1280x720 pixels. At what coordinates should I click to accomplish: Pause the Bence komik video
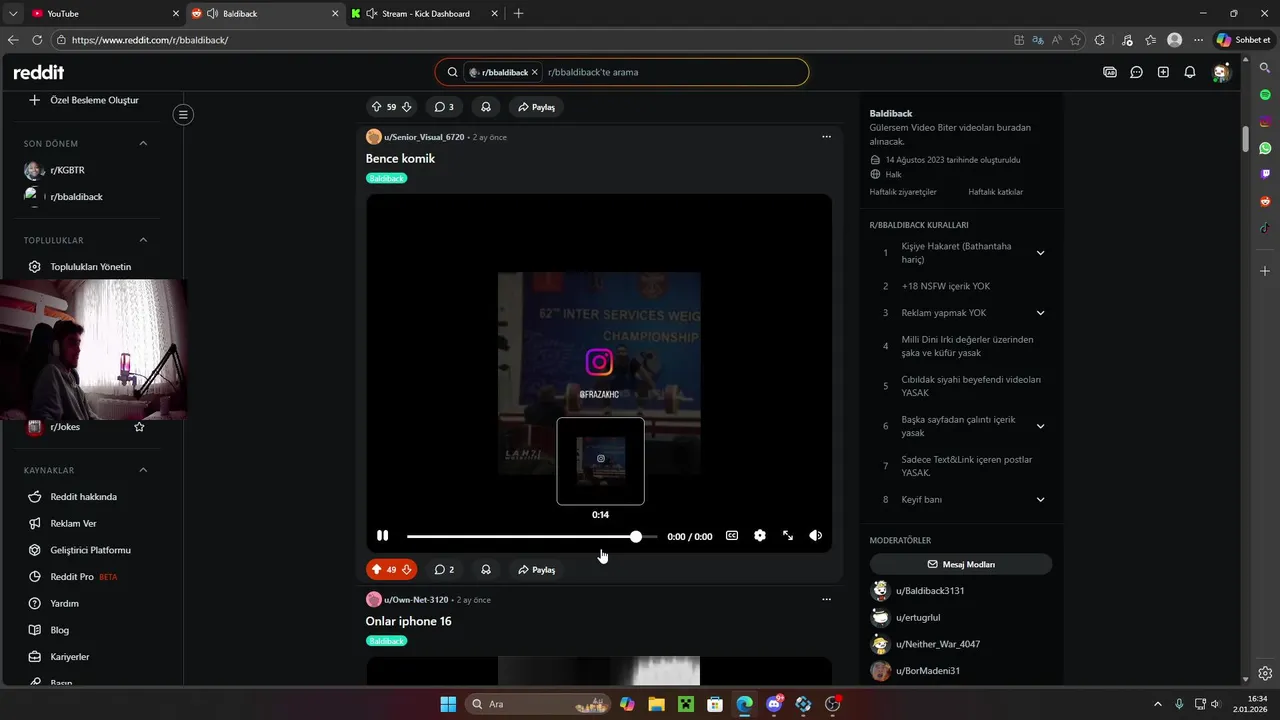click(x=382, y=536)
